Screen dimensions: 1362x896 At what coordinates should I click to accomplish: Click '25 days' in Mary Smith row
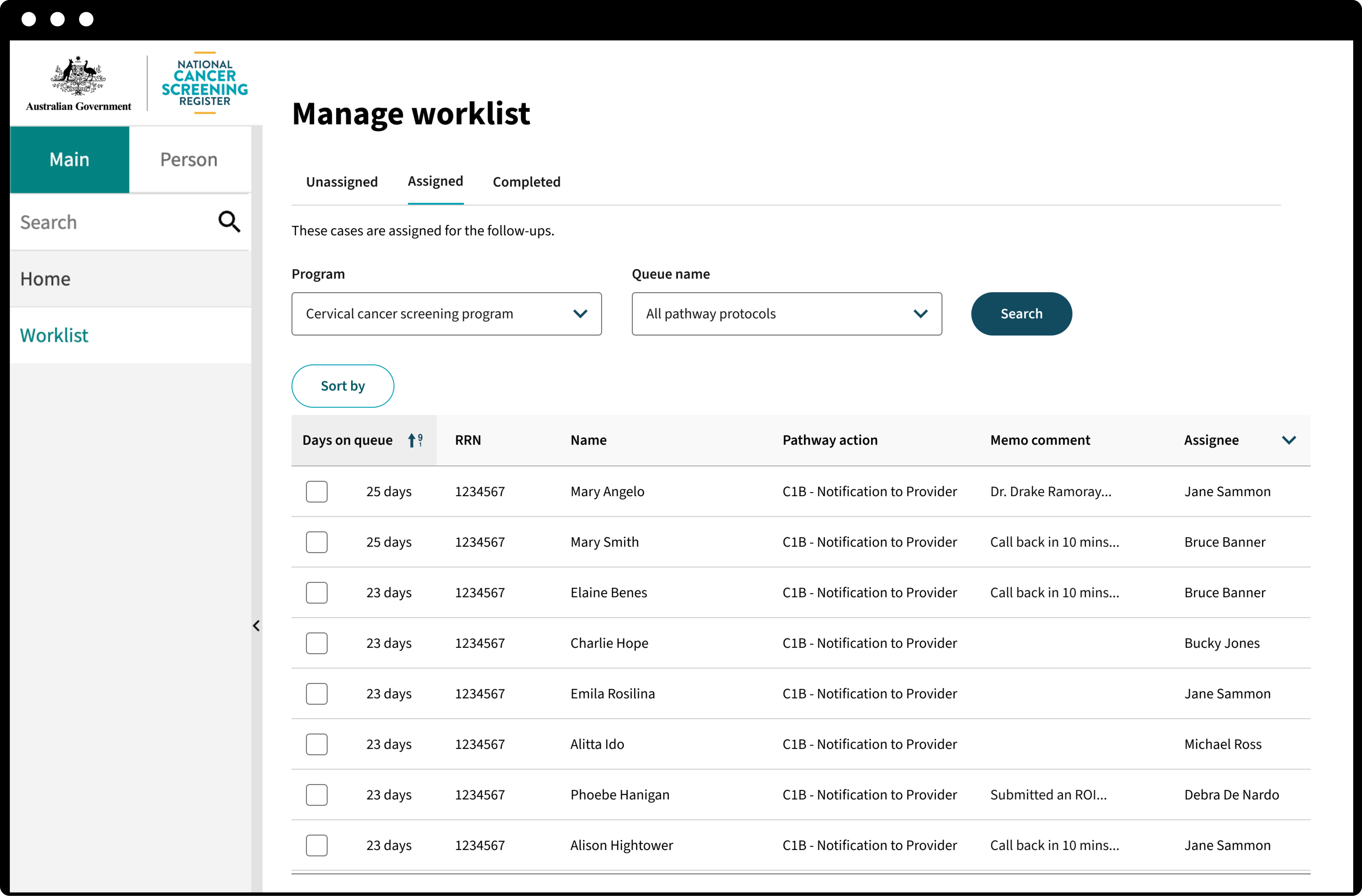pyautogui.click(x=389, y=542)
